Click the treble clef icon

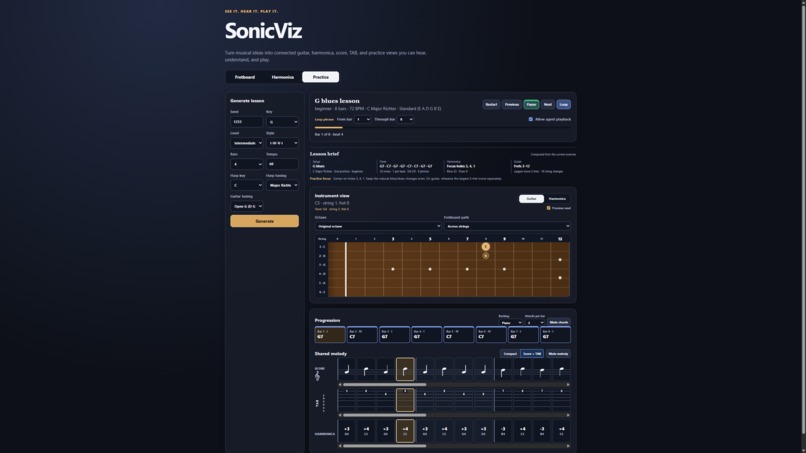click(x=318, y=376)
